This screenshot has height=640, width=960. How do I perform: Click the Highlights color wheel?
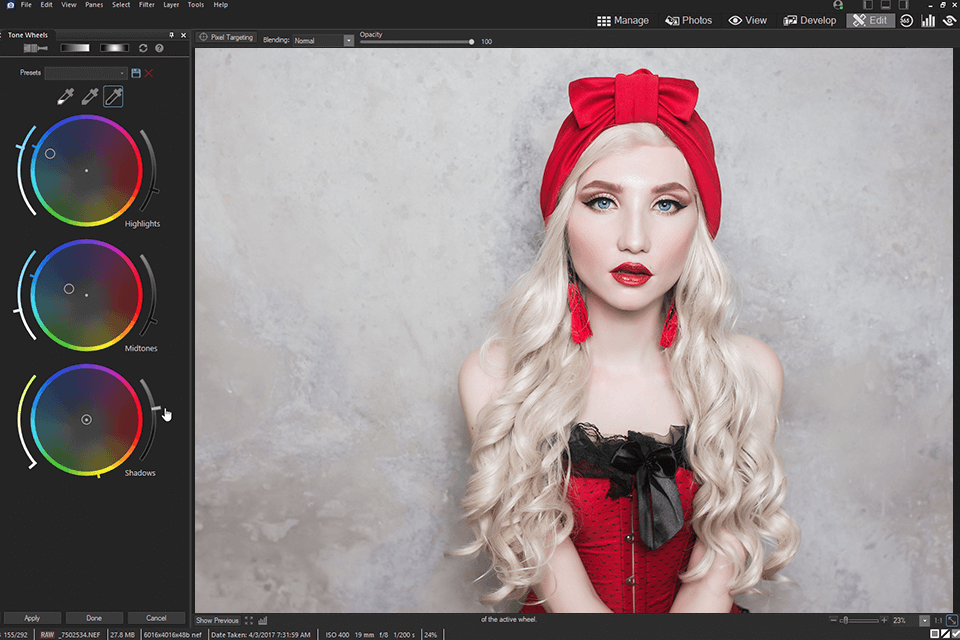pyautogui.click(x=86, y=171)
